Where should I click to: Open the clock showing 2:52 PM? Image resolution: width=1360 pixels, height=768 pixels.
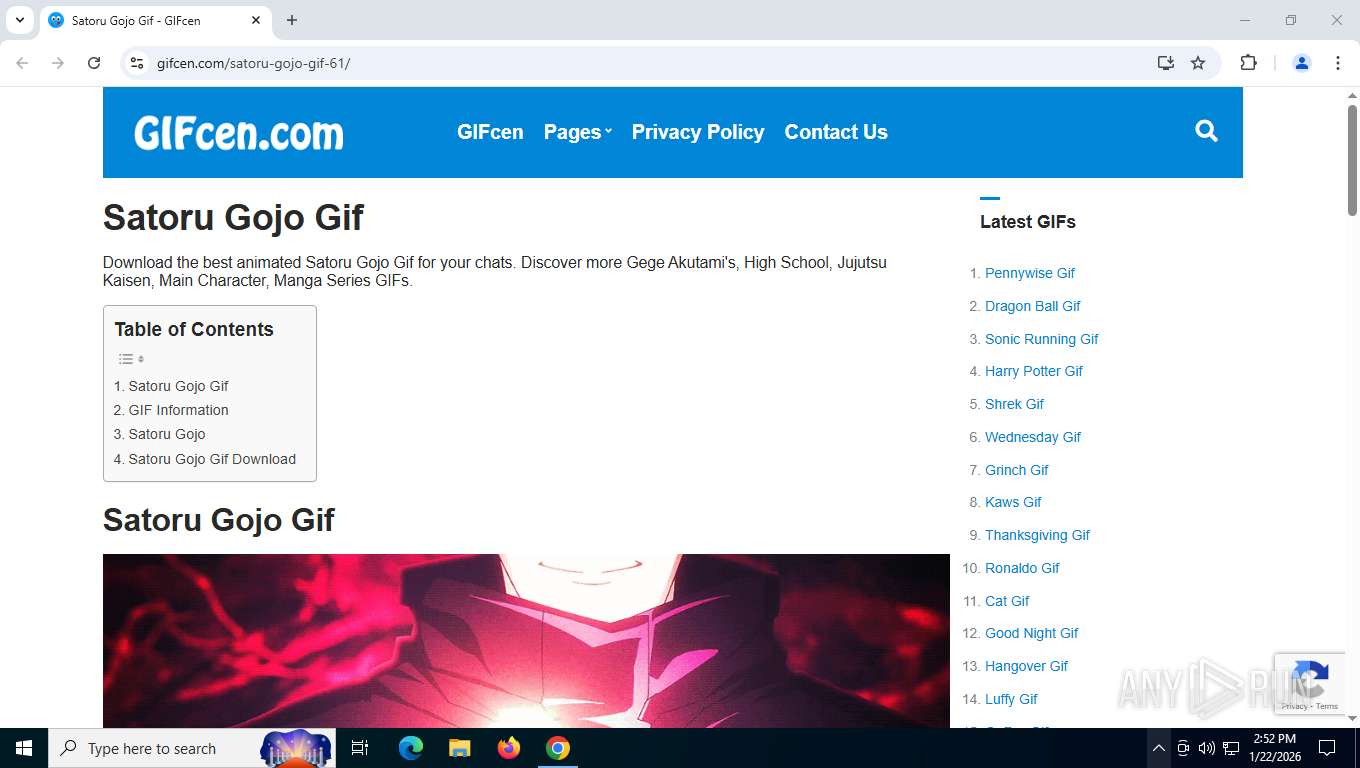coord(1274,748)
